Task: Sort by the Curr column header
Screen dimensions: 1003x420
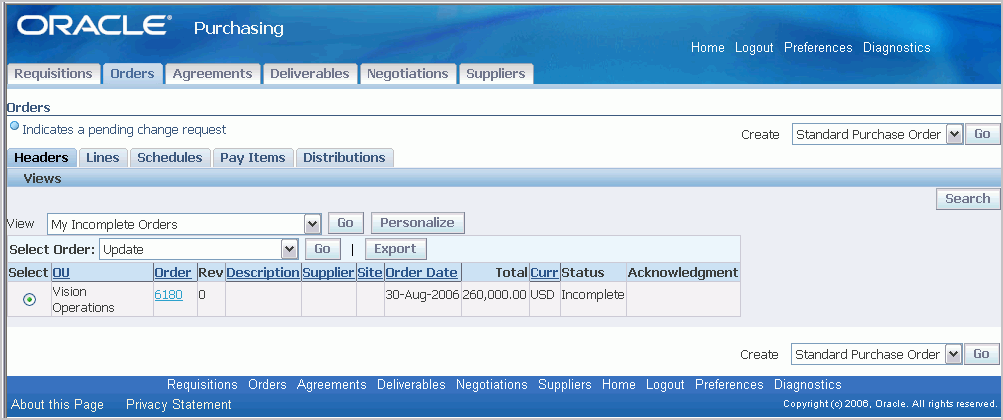Action: tap(544, 273)
